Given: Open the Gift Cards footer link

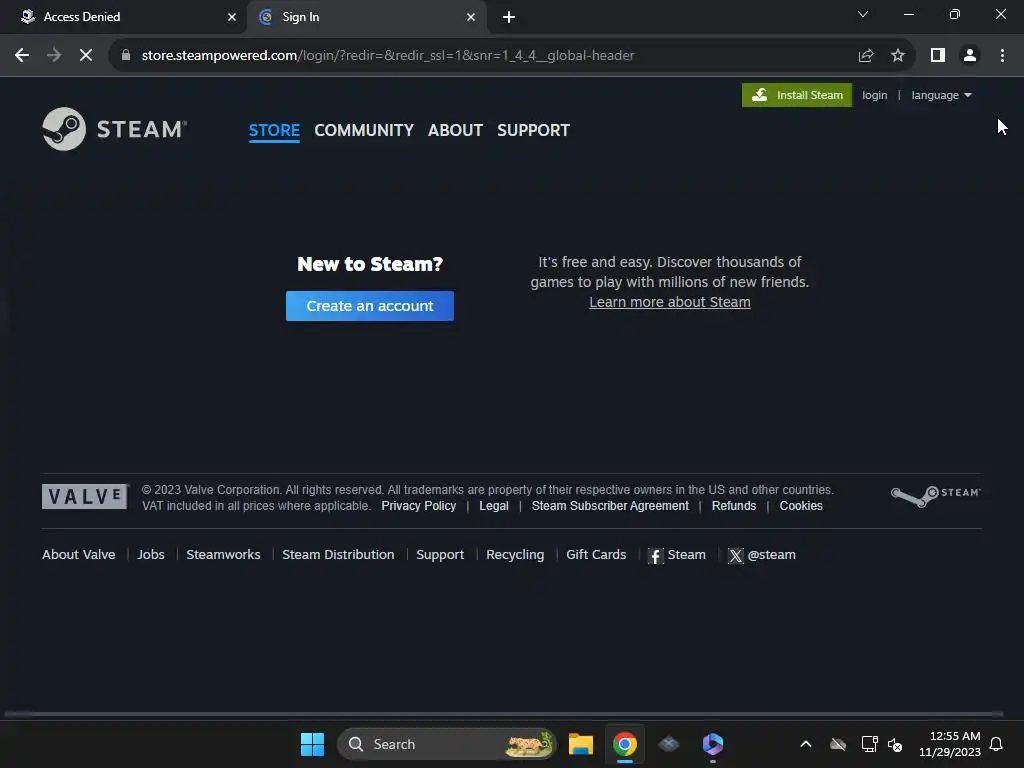Looking at the screenshot, I should pos(596,554).
